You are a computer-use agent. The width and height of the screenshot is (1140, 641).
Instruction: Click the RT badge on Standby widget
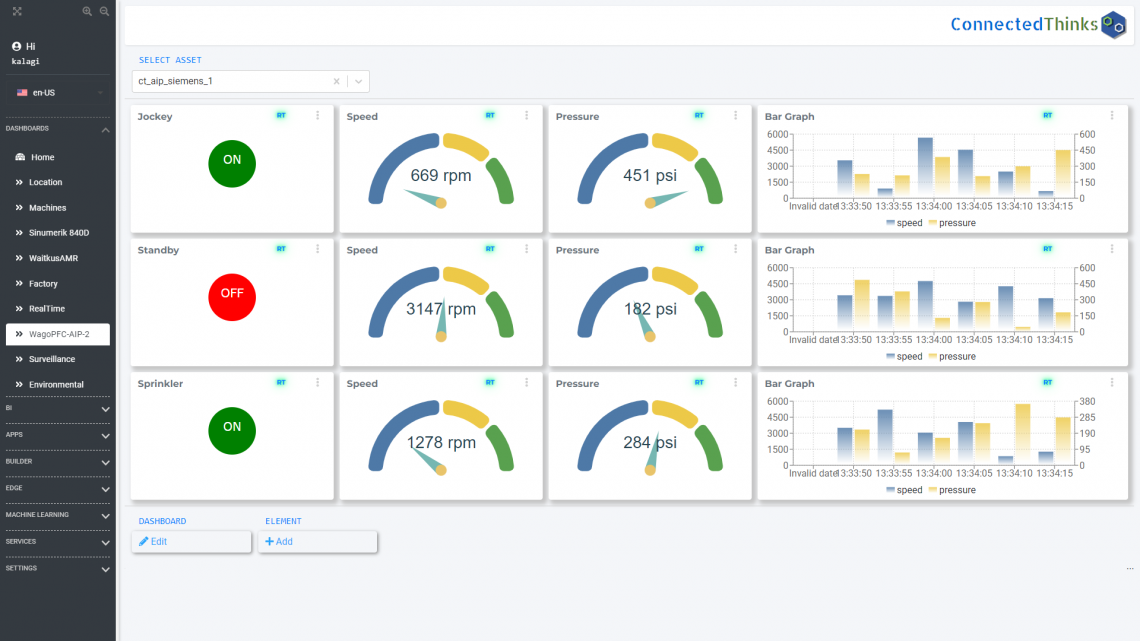[281, 249]
